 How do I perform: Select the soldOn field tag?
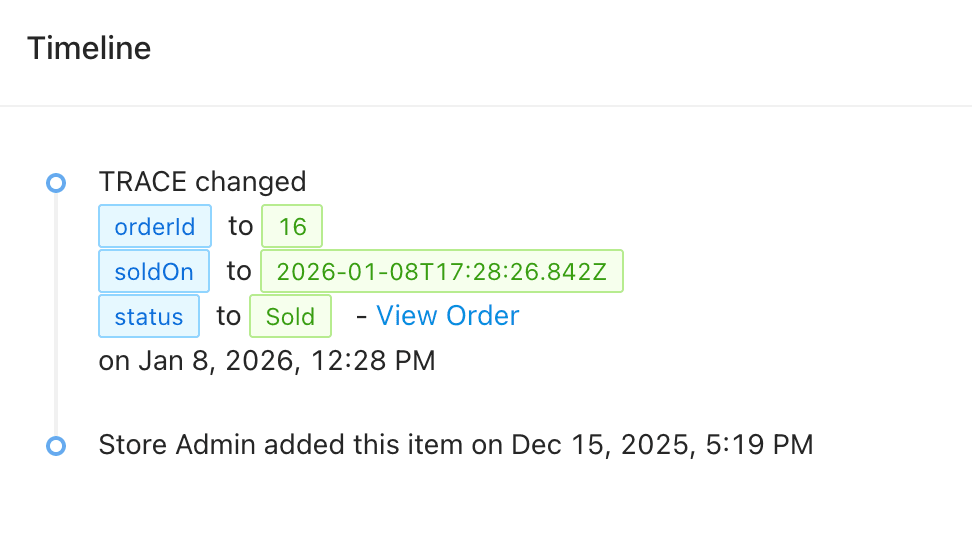pyautogui.click(x=154, y=271)
